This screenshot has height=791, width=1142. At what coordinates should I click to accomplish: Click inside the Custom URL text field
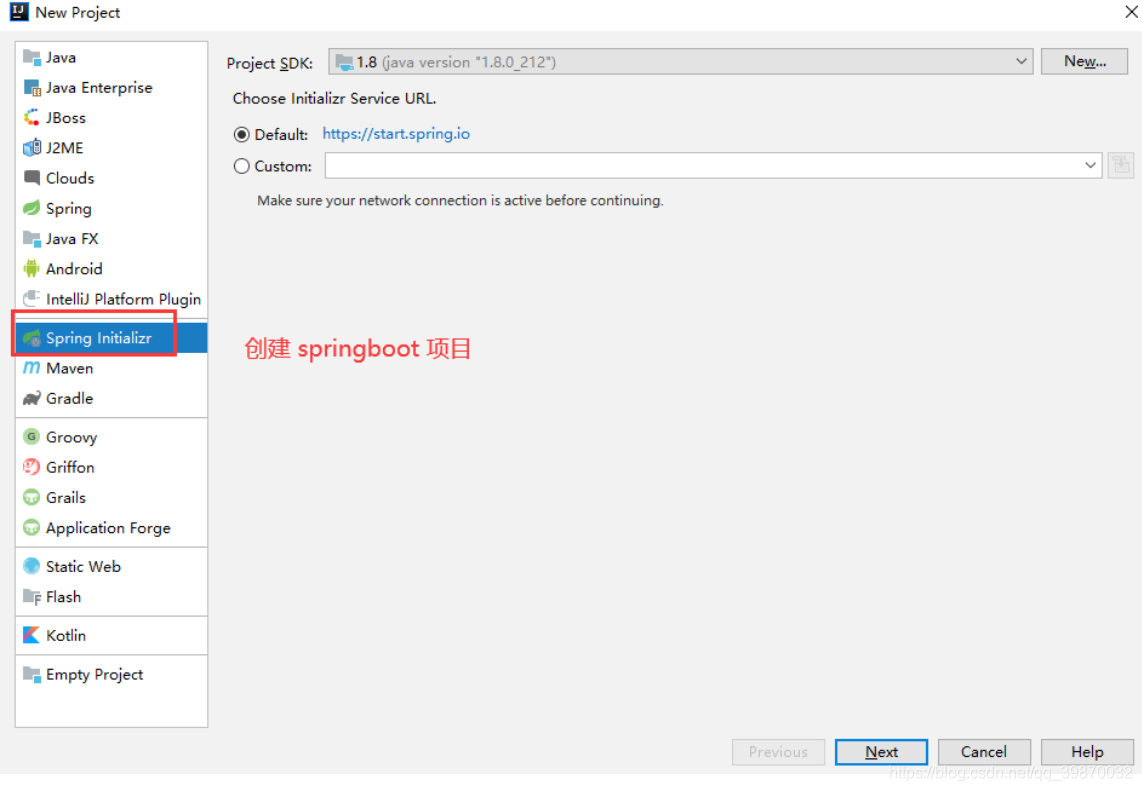pos(702,165)
